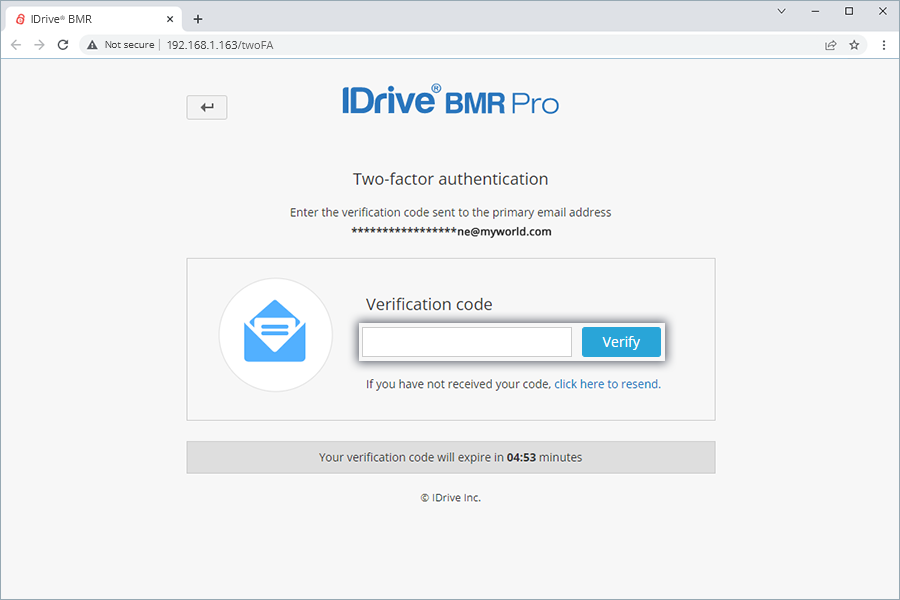Click the Verify button
900x600 pixels.
621,342
